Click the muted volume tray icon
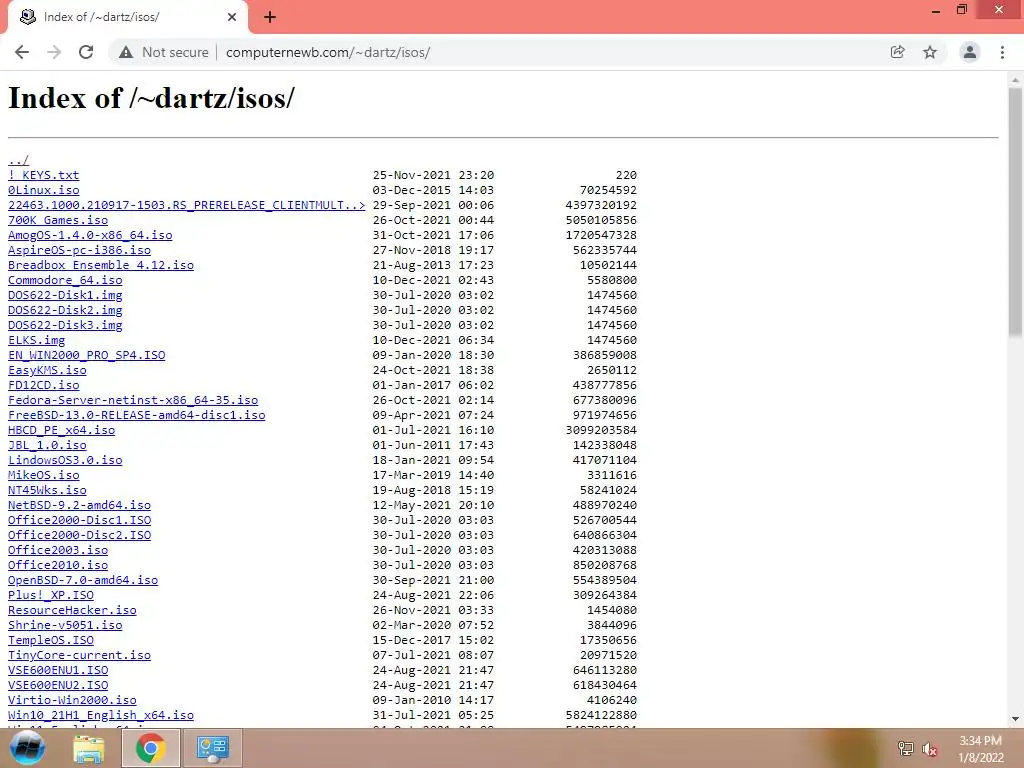 [929, 749]
